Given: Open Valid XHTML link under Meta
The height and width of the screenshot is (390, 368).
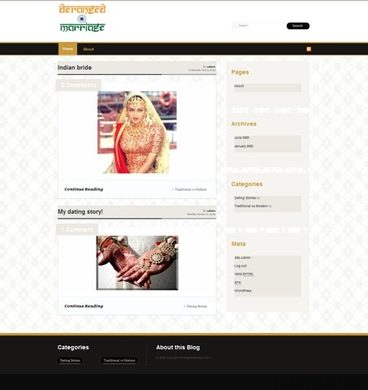Looking at the screenshot, I should [244, 274].
